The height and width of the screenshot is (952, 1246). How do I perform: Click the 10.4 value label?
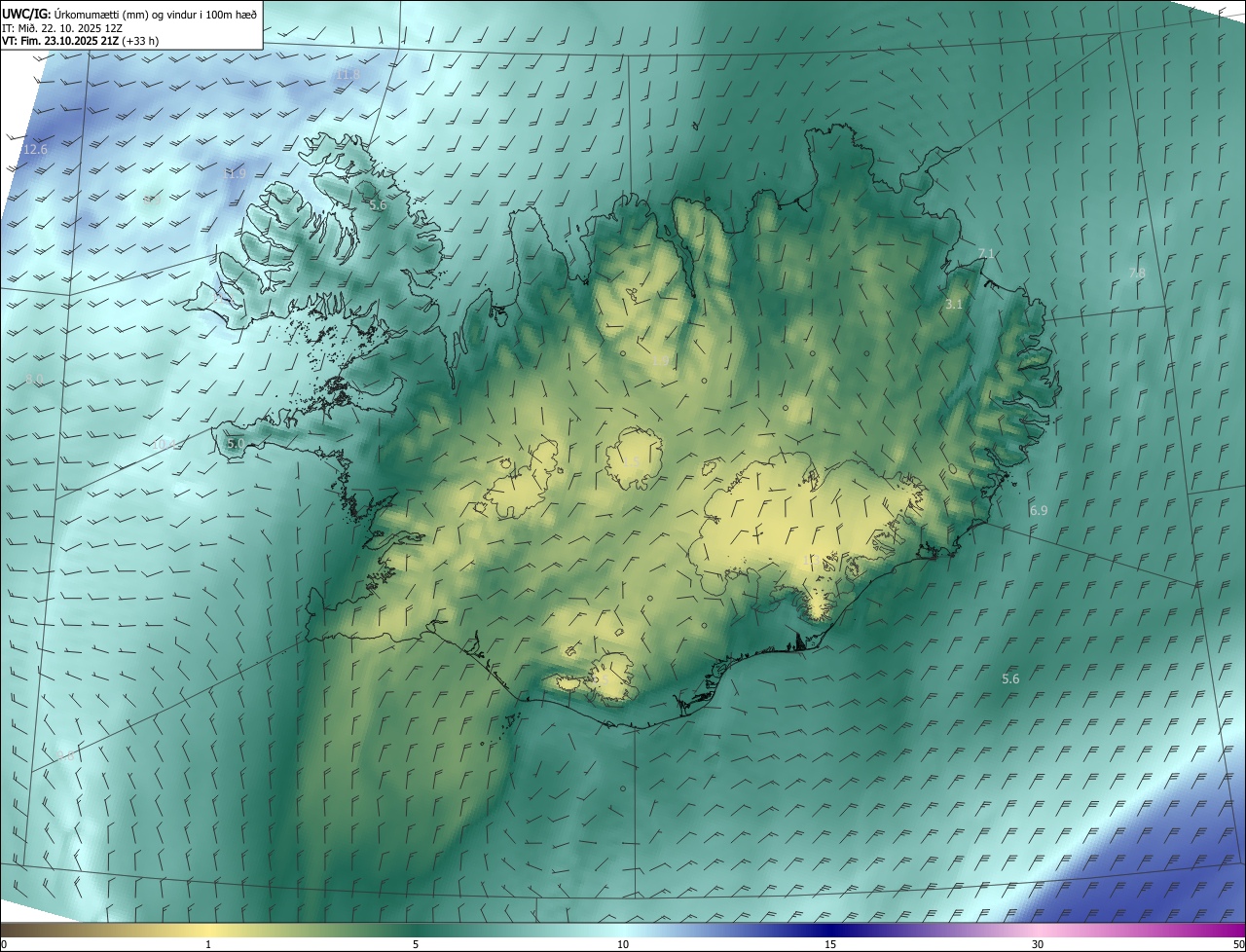click(165, 444)
